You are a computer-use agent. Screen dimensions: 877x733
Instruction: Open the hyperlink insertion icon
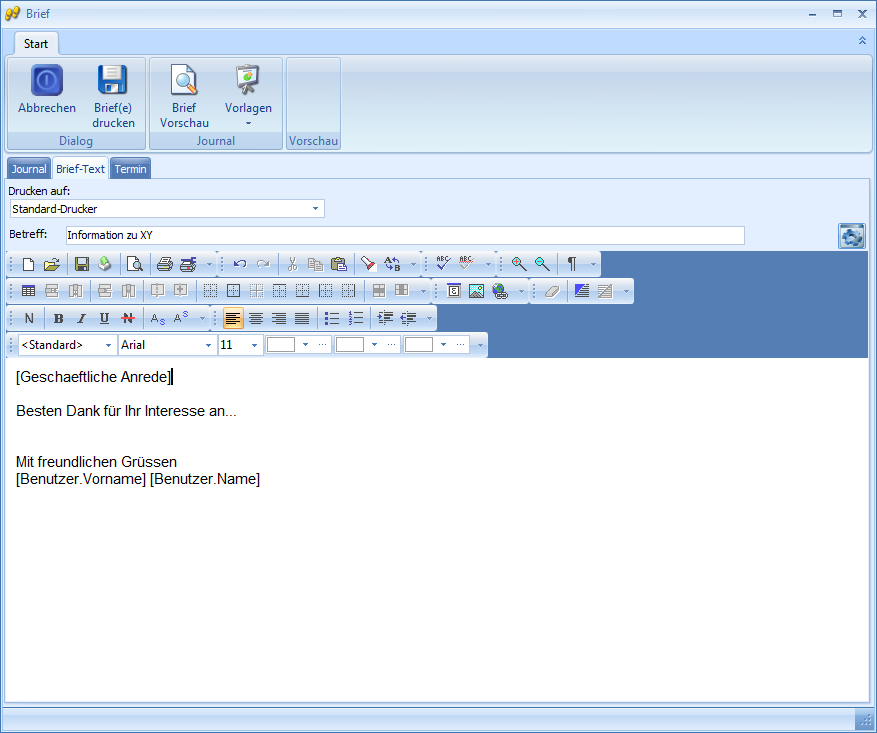click(x=500, y=290)
